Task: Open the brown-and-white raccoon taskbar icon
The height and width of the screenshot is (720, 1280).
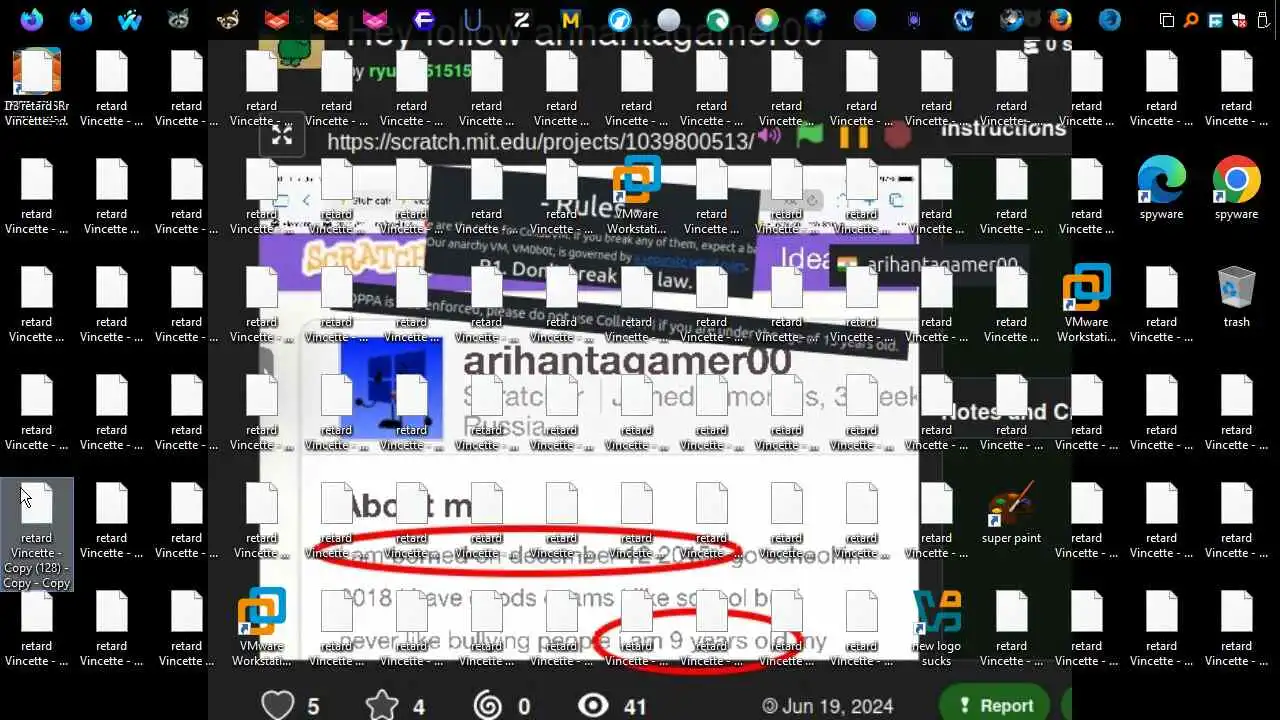Action: point(228,19)
